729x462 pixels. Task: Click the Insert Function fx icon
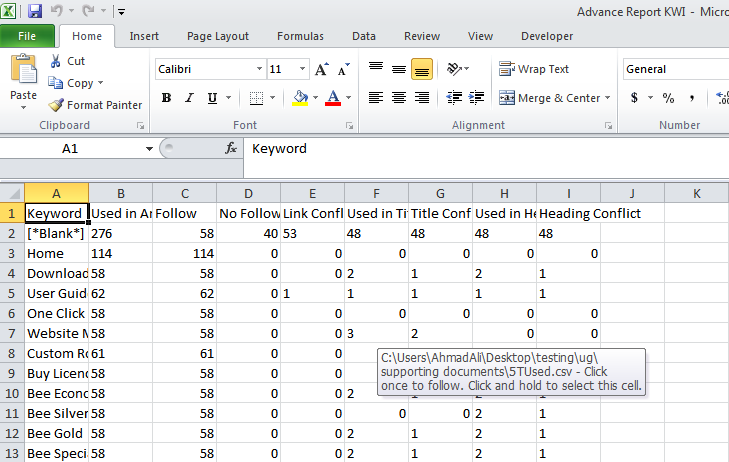tap(231, 148)
